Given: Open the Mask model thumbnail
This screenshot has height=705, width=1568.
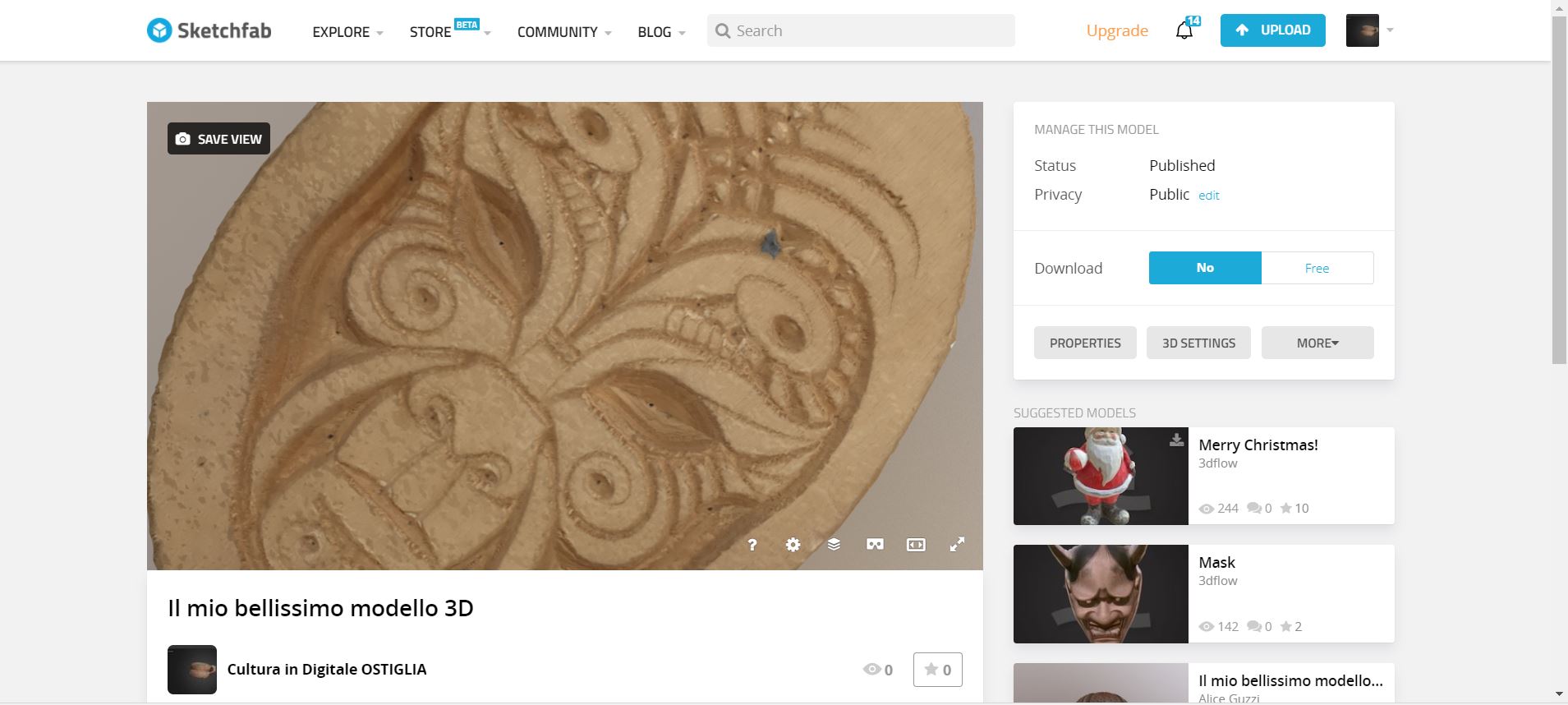Looking at the screenshot, I should coord(1101,594).
